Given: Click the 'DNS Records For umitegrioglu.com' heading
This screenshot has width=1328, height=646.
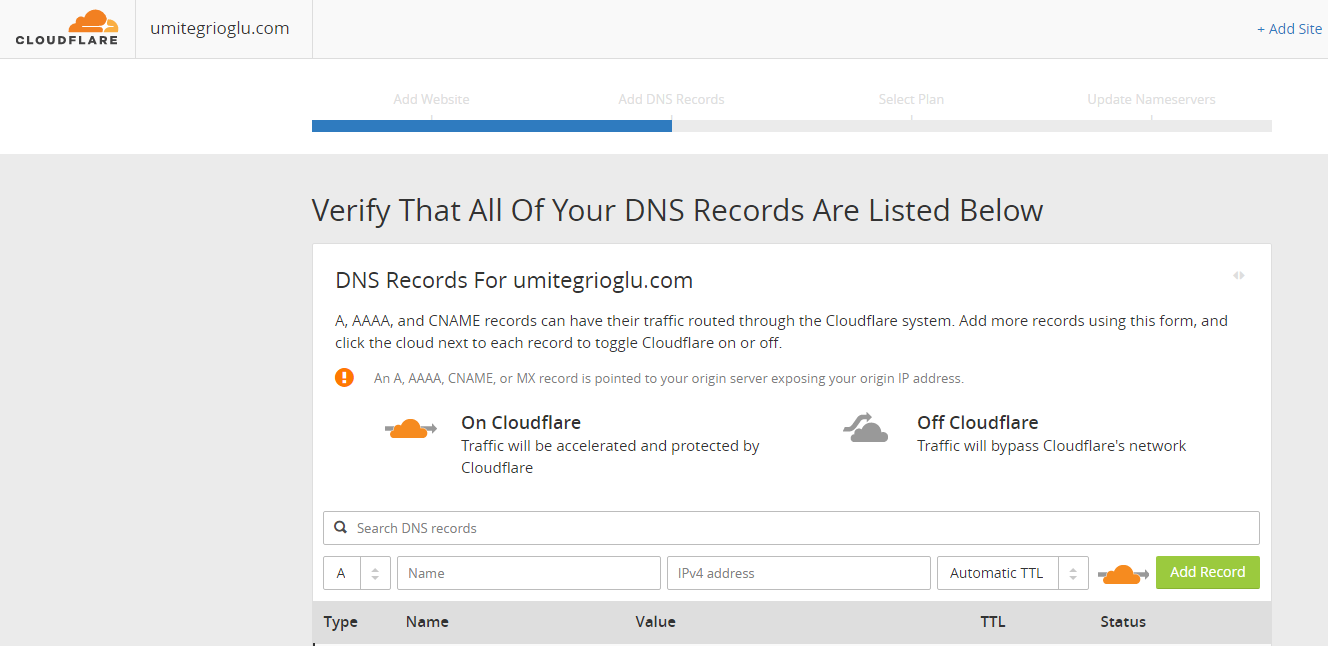Looking at the screenshot, I should point(514,280).
